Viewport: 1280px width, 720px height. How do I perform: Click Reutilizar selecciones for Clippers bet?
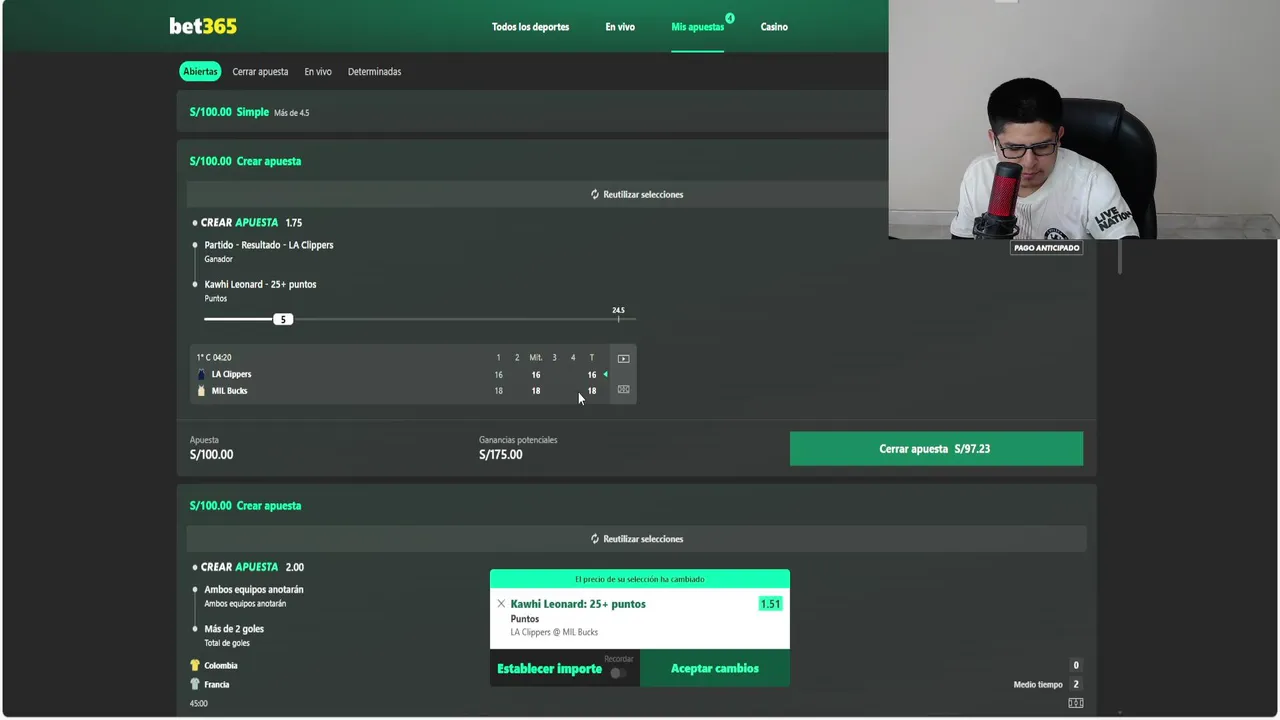pyautogui.click(x=637, y=194)
